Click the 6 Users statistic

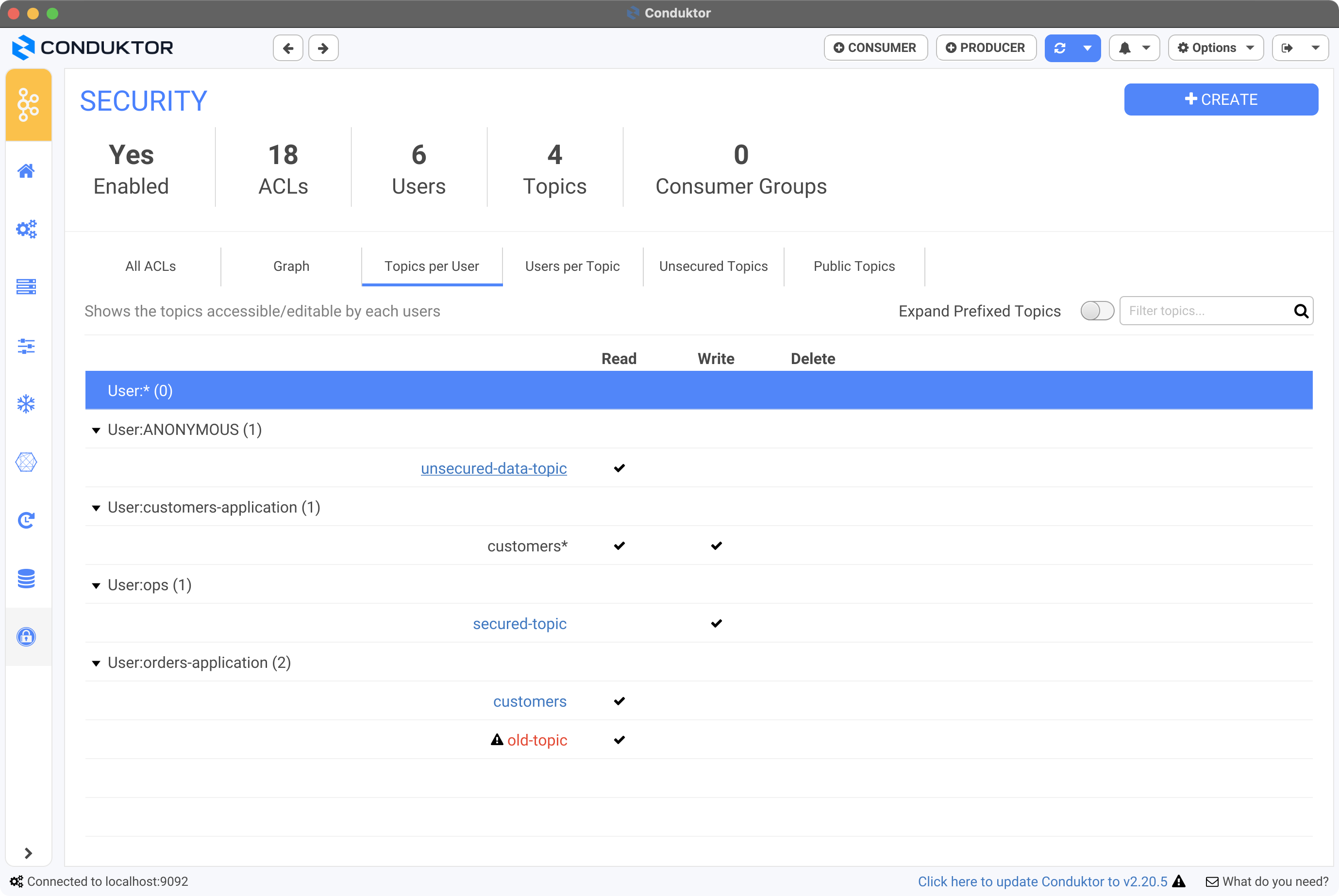(418, 169)
